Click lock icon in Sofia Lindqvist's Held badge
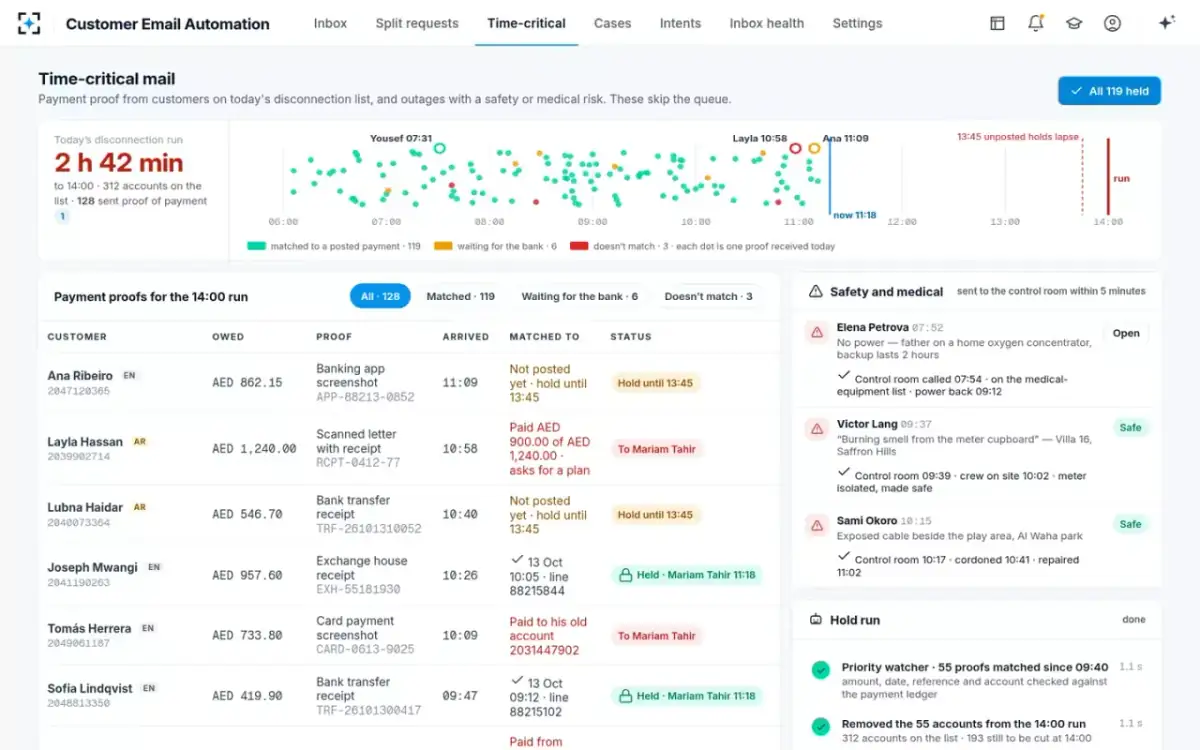Image resolution: width=1200 pixels, height=750 pixels. point(626,696)
